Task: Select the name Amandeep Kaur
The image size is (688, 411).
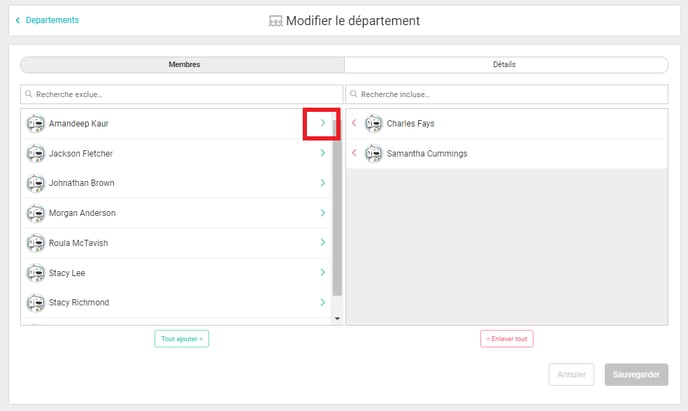Action: point(79,124)
